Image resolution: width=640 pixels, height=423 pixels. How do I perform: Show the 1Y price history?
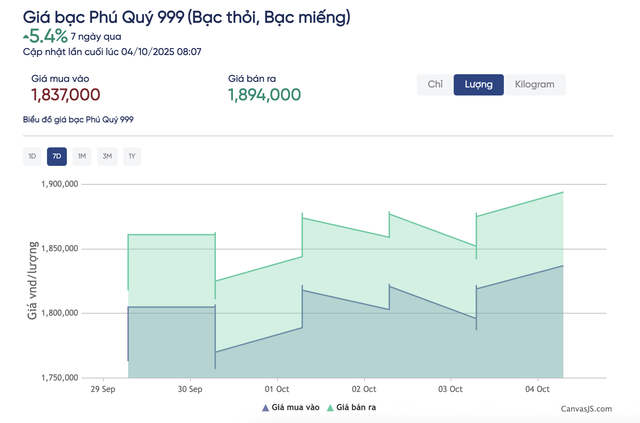point(131,156)
